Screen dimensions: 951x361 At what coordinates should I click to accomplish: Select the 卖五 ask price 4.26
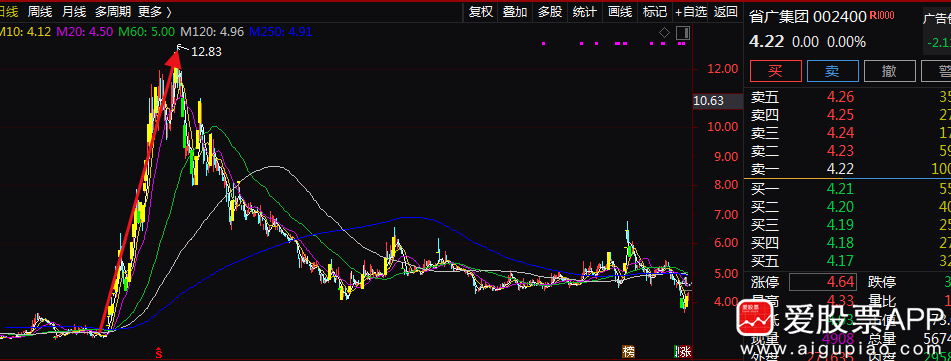841,97
